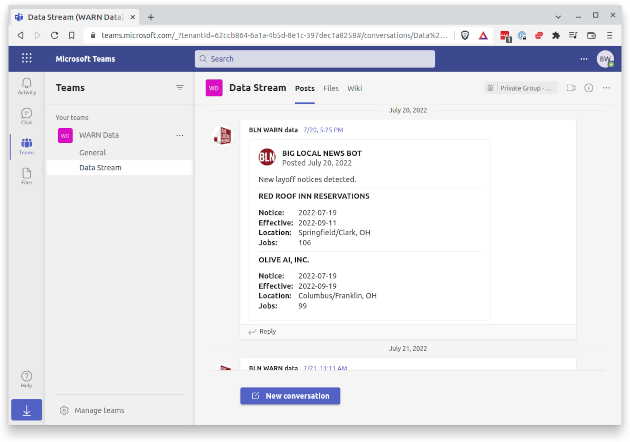Click the 7/21 11:11 AM timestamp link

coord(325,368)
